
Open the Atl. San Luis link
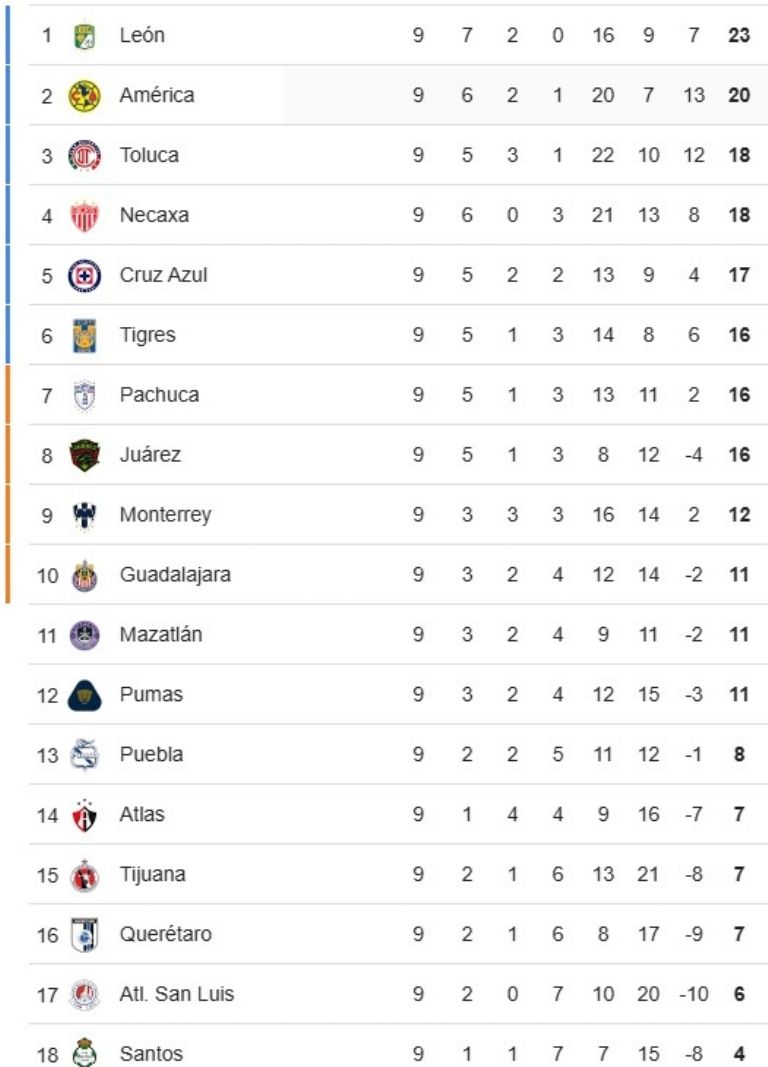tap(177, 995)
